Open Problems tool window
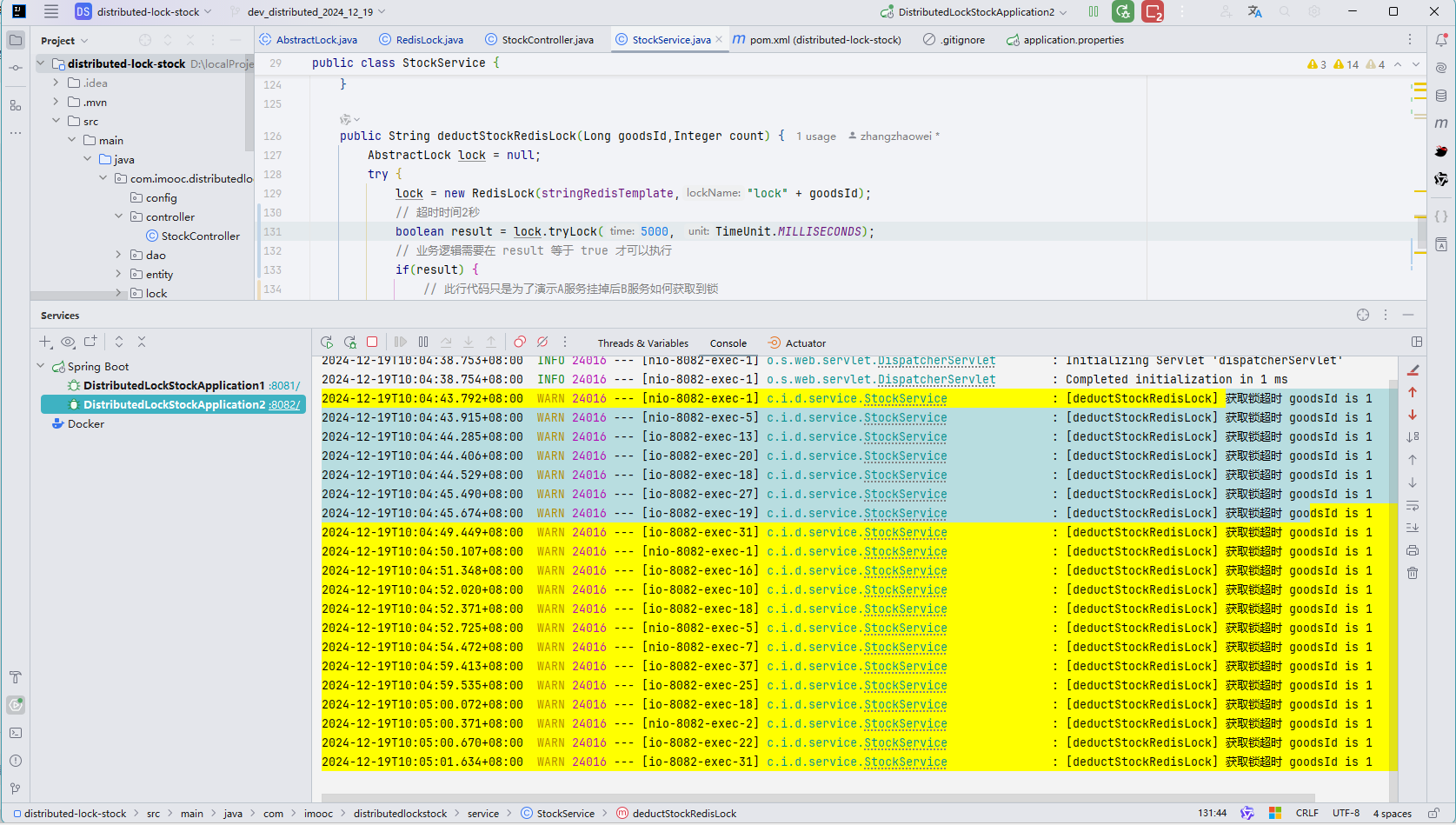The width and height of the screenshot is (1456, 825). (x=16, y=761)
